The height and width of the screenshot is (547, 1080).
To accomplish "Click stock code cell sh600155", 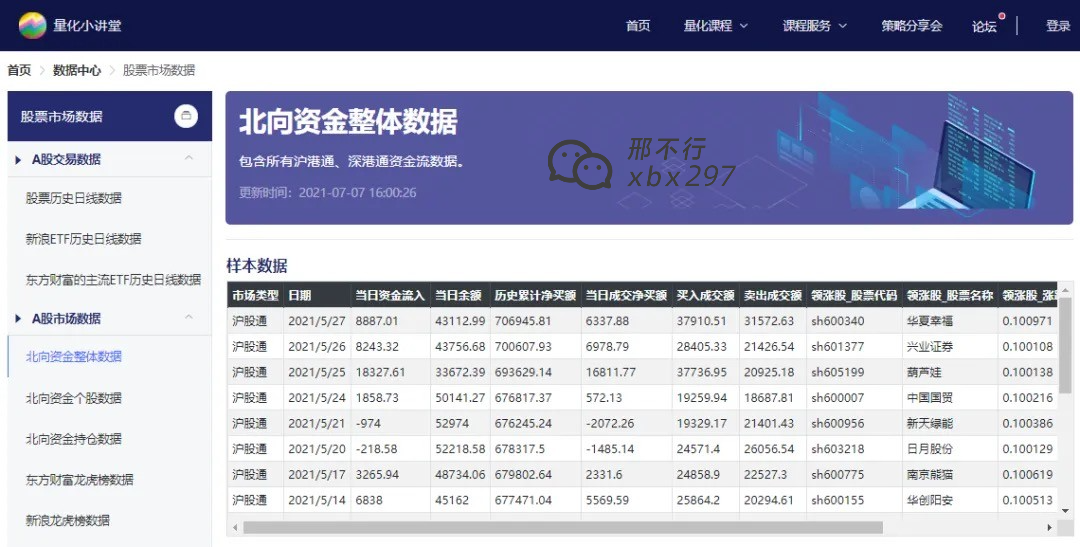I will pyautogui.click(x=854, y=500).
